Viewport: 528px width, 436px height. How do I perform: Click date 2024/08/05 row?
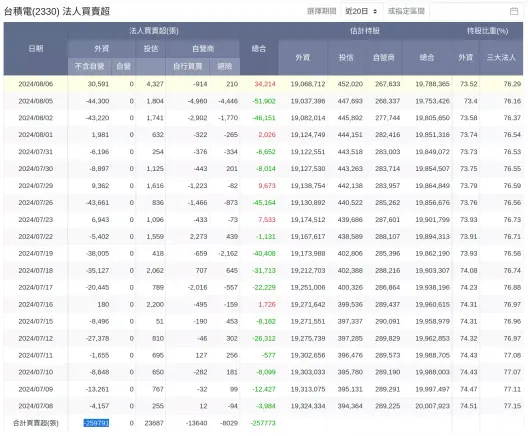[x=36, y=101]
